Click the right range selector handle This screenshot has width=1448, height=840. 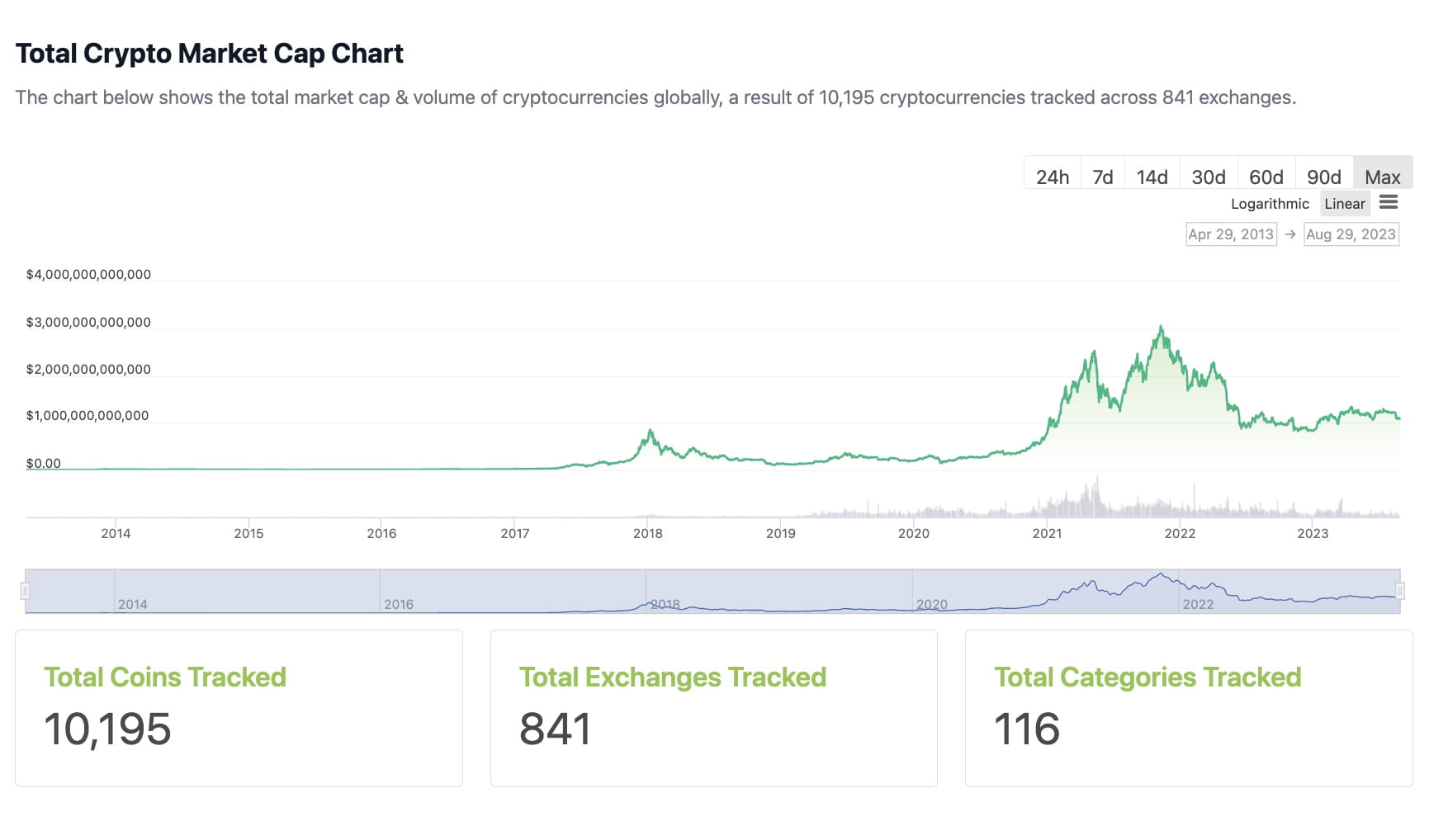[1400, 589]
